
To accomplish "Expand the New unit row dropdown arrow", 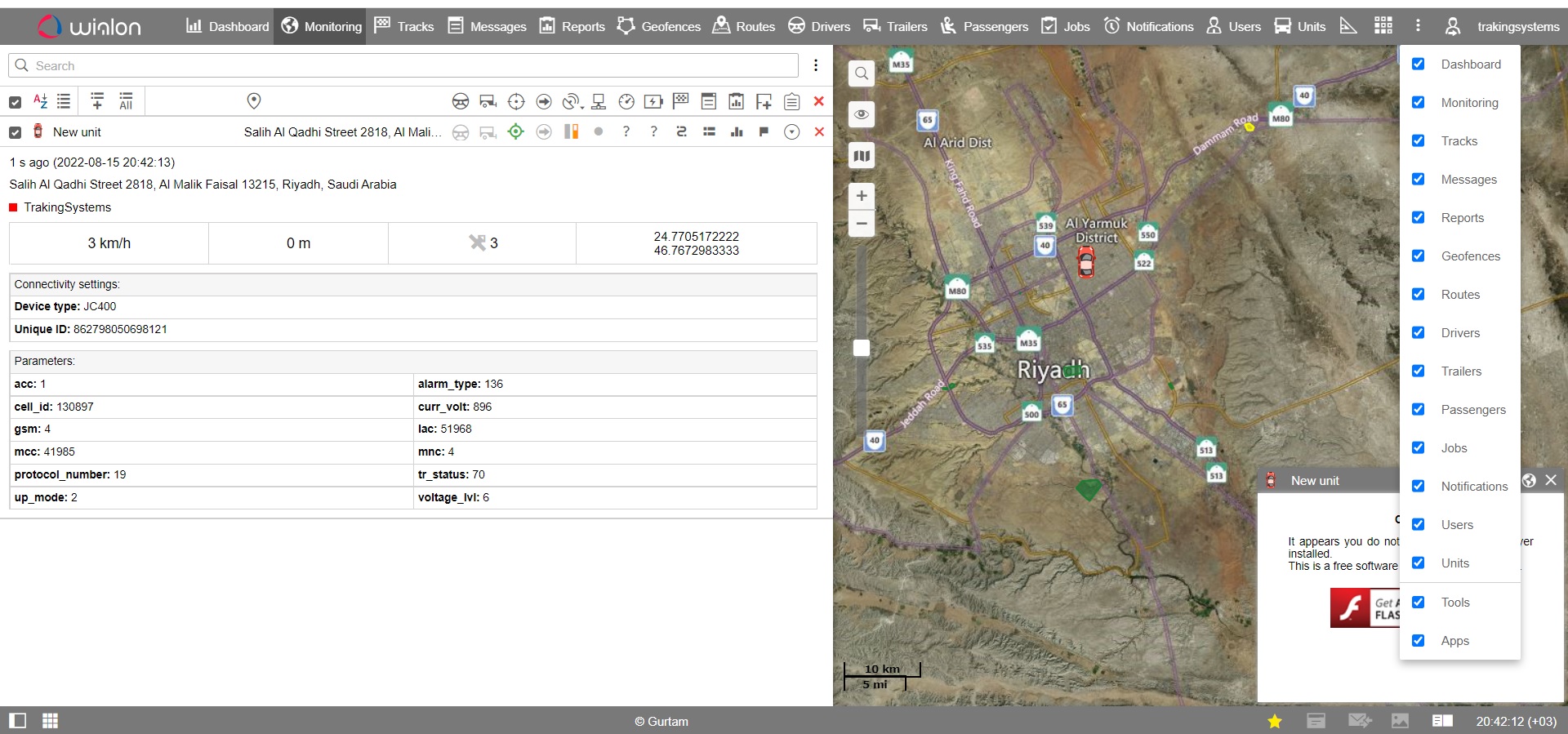I will (791, 132).
